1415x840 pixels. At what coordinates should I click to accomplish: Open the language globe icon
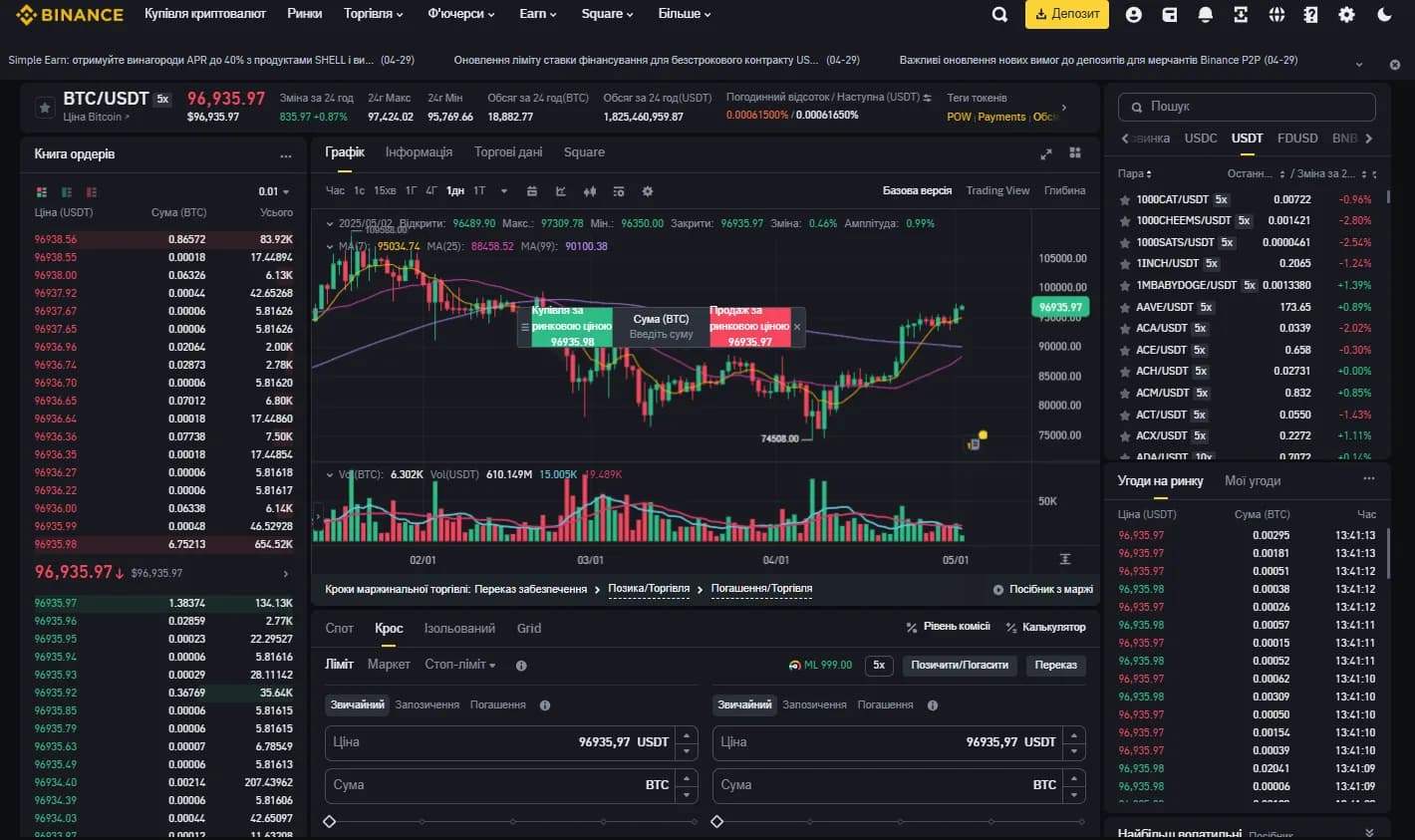[1276, 14]
